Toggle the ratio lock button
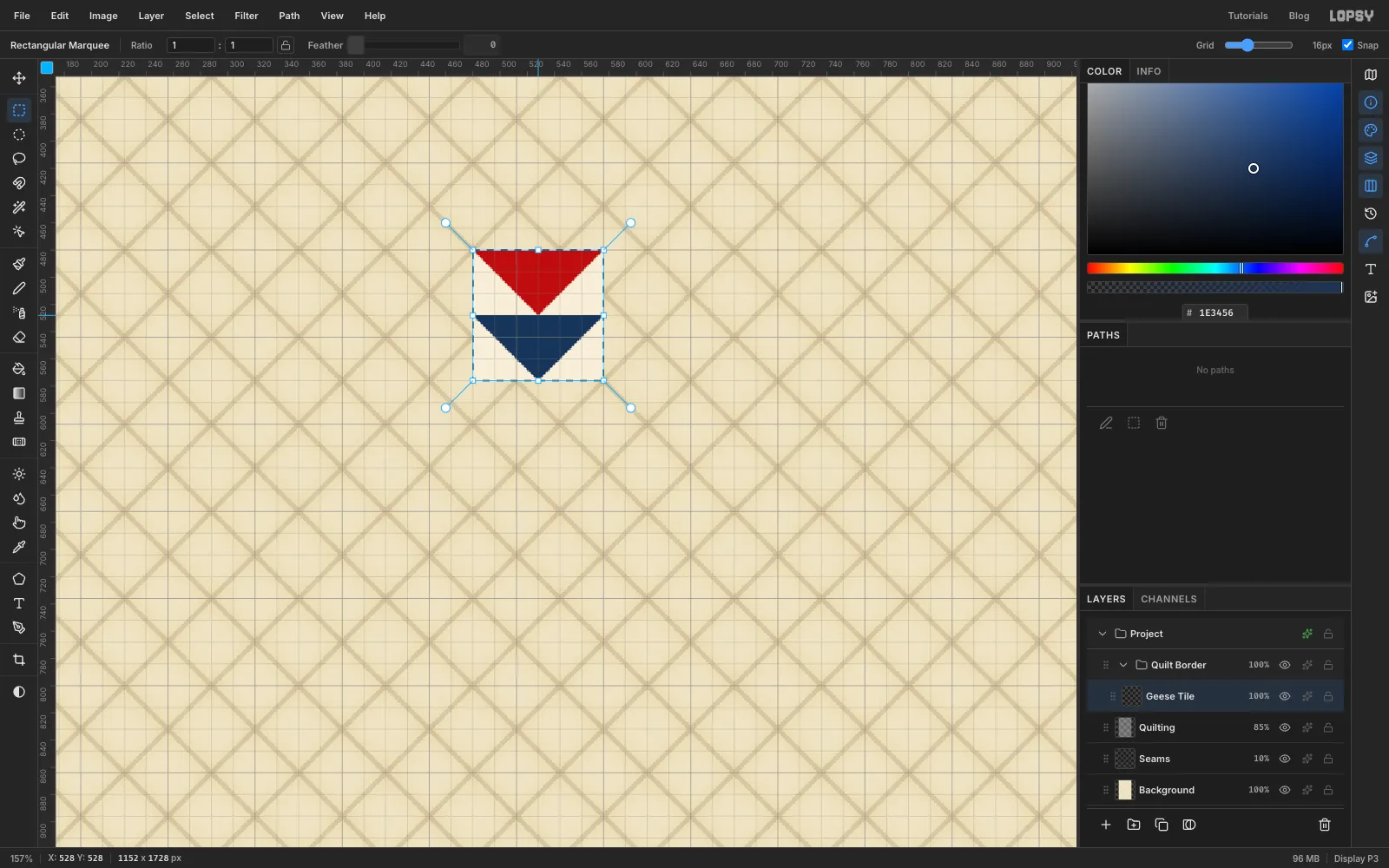 286,45
